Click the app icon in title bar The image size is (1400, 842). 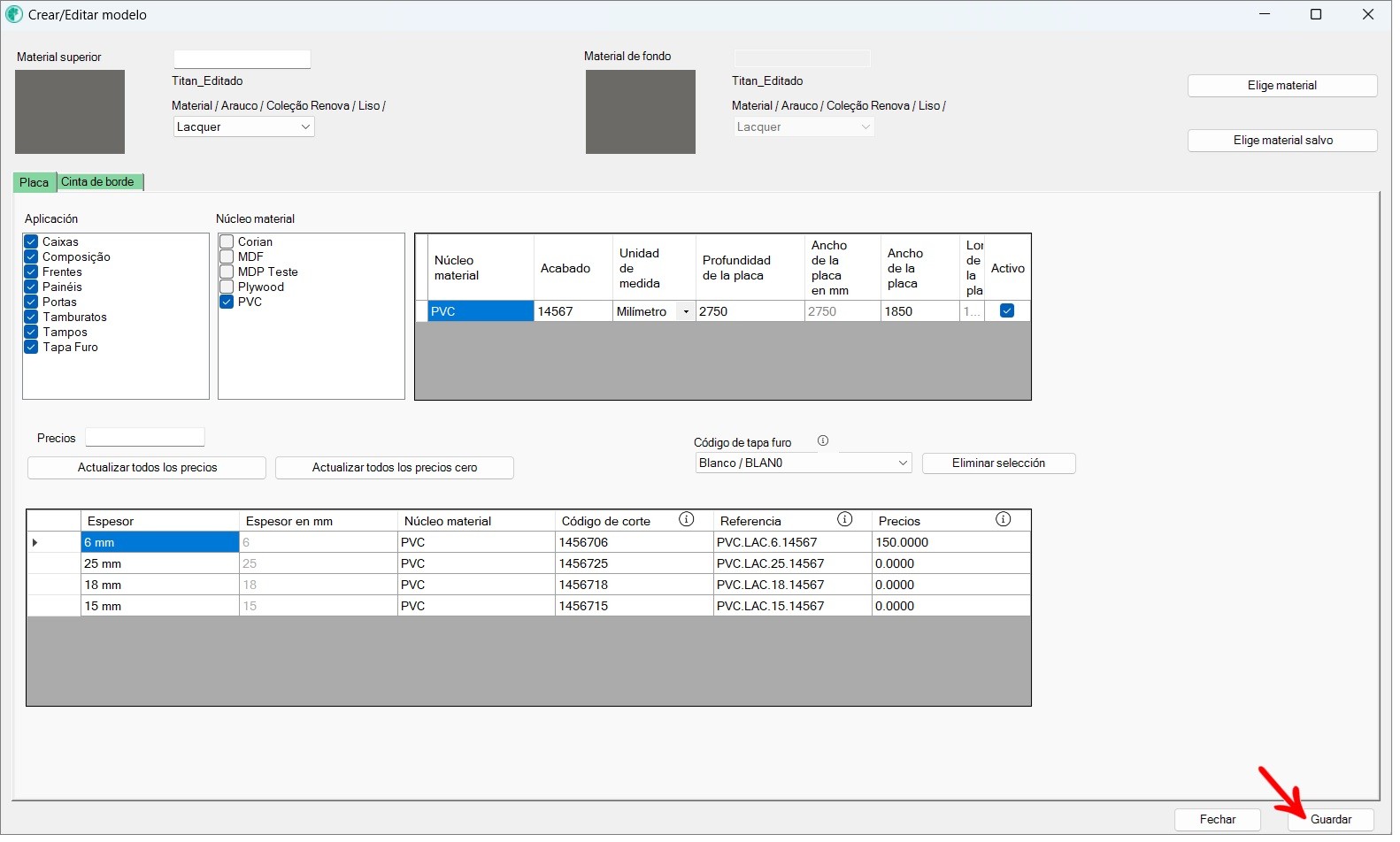pos(14,15)
